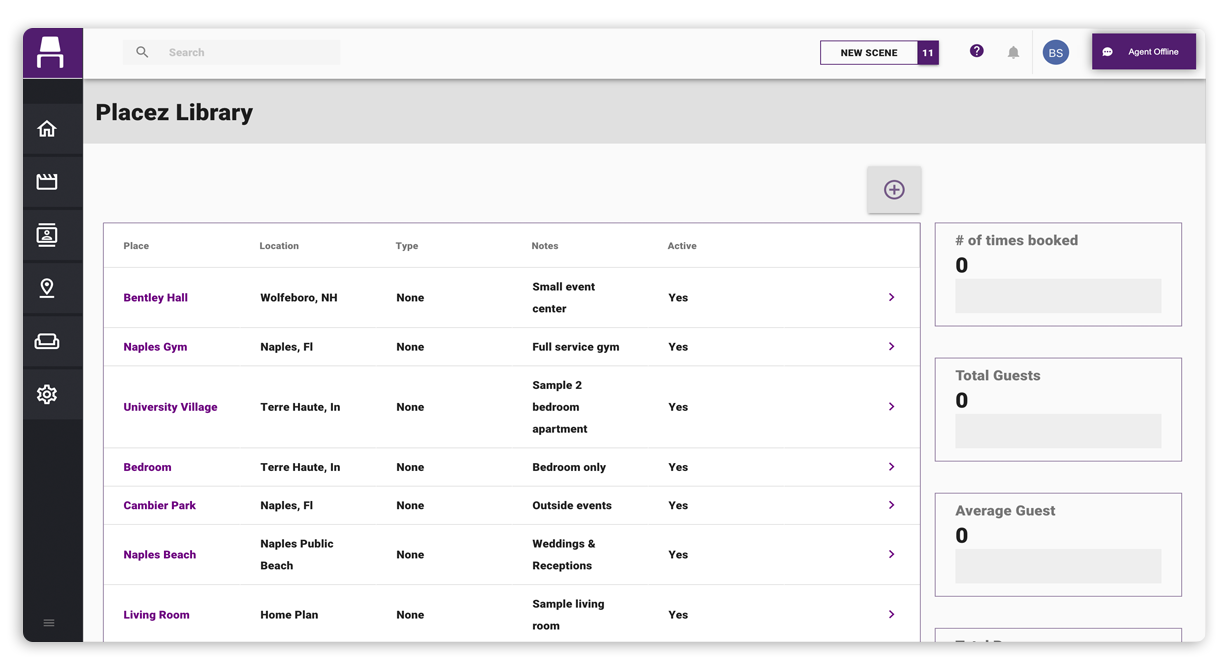Click the Weddings & Receptions note
The height and width of the screenshot is (664, 1226).
(x=563, y=555)
